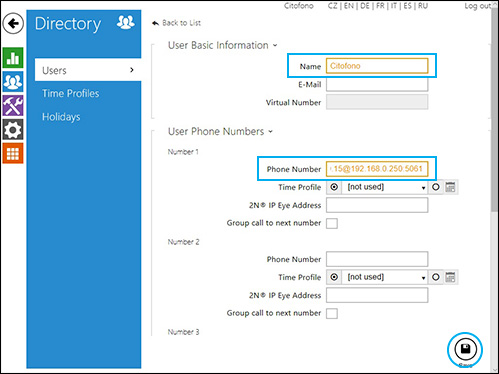The width and height of the screenshot is (499, 374).
Task: Click the Virtual Number field
Action: (377, 102)
